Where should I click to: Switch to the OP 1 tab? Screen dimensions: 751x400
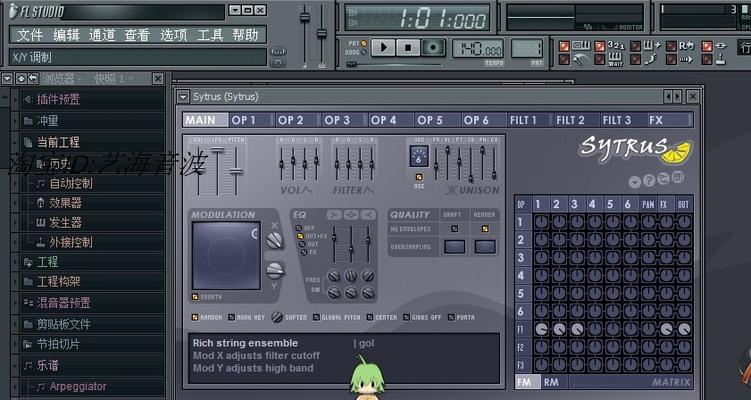click(x=251, y=120)
